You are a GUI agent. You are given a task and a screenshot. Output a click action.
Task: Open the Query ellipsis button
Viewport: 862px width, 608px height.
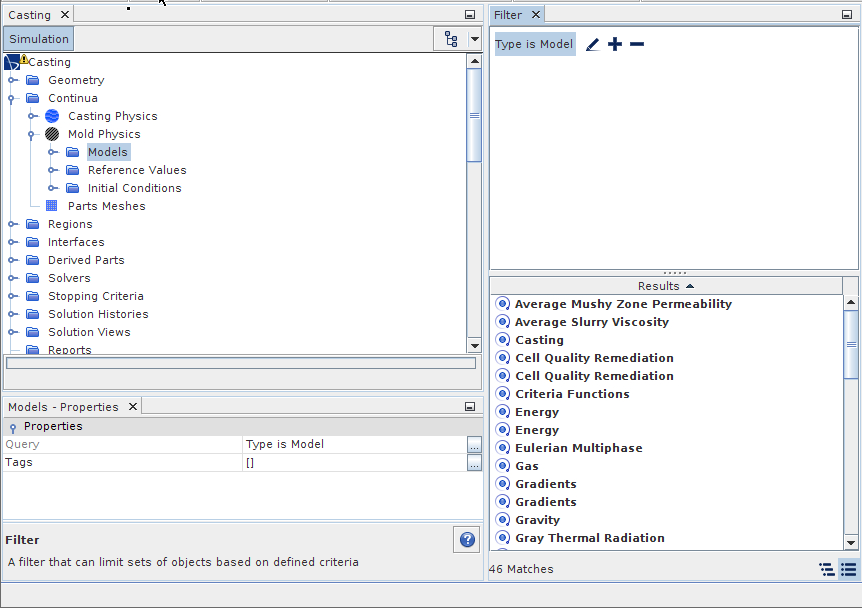pyautogui.click(x=474, y=445)
